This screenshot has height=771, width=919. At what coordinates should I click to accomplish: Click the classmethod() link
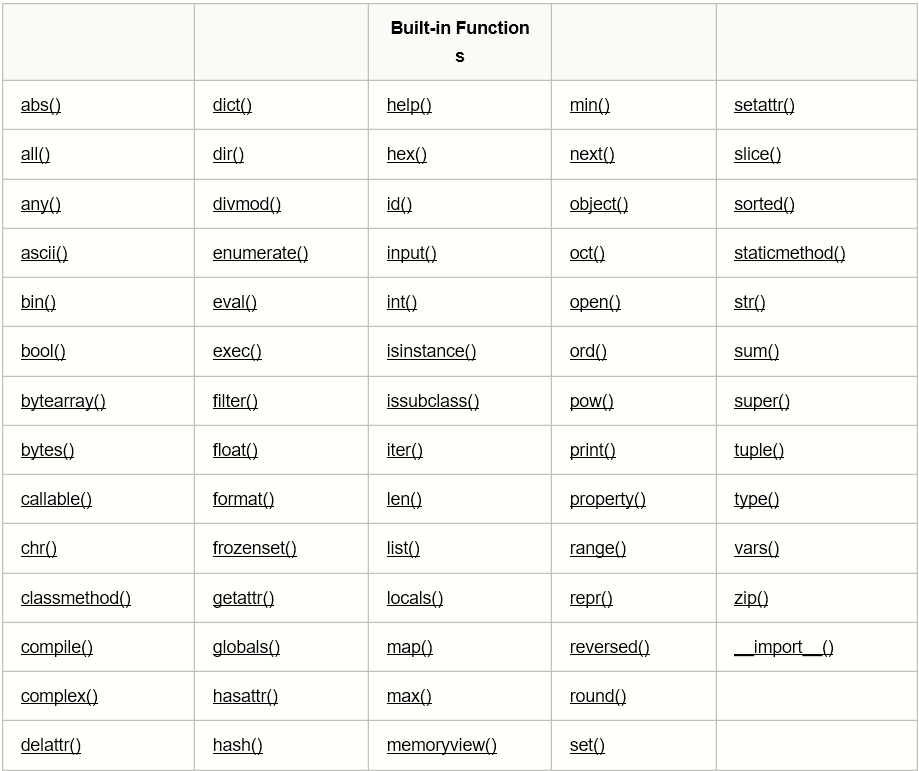[75, 598]
